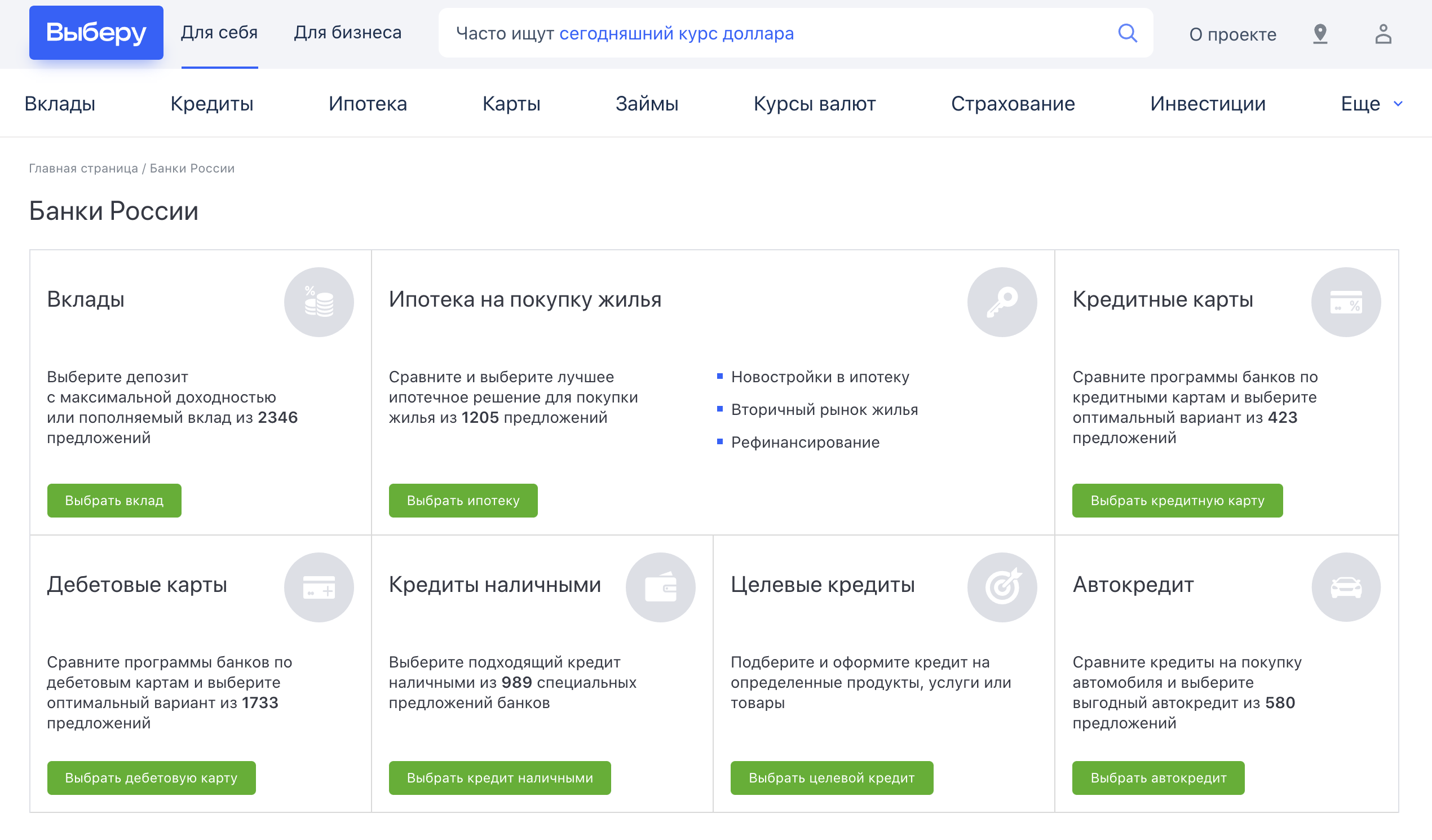This screenshot has width=1432, height=840.
Task: Click Выбрать кредит наличными button
Action: coord(500,777)
